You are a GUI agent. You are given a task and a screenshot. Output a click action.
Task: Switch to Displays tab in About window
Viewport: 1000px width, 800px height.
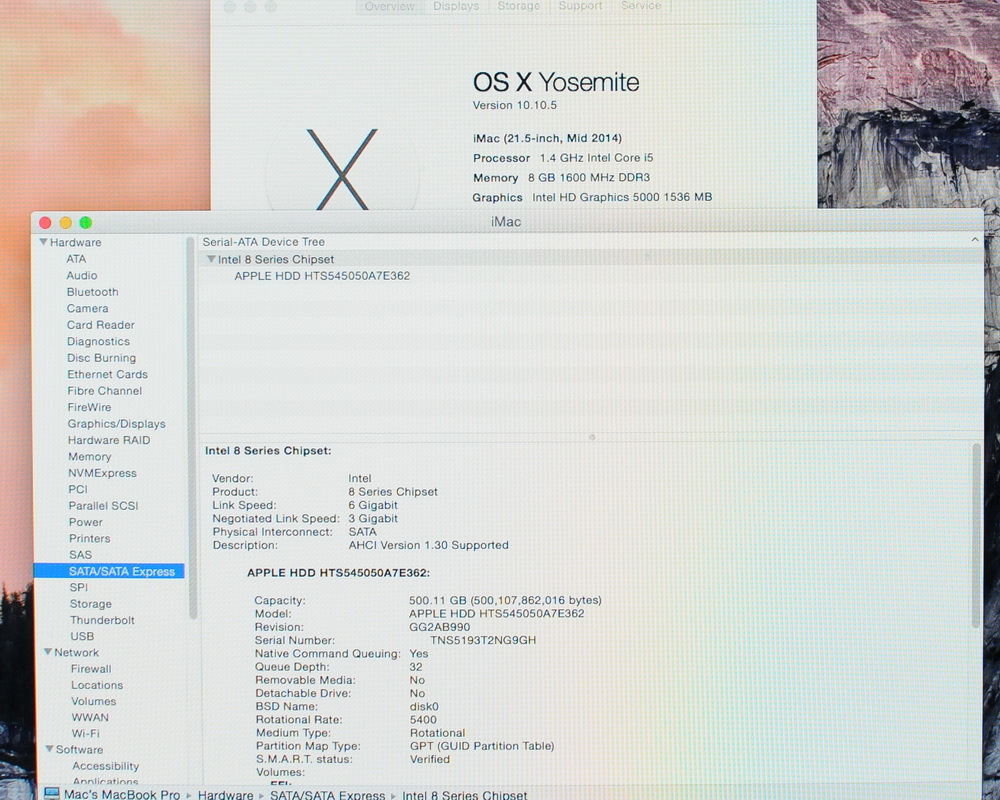point(456,6)
